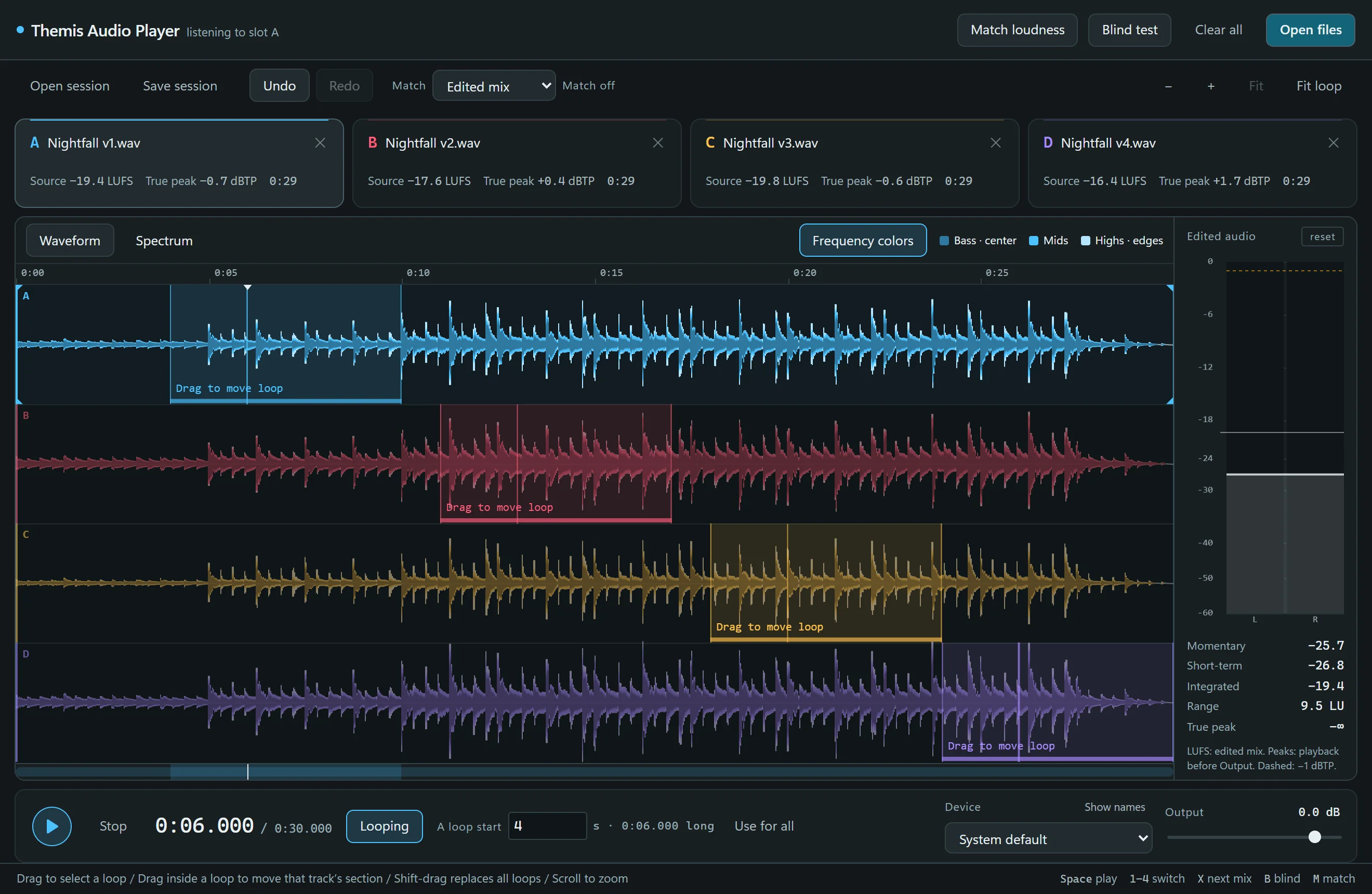Click the 0:06.000 current time display

pyautogui.click(x=204, y=825)
